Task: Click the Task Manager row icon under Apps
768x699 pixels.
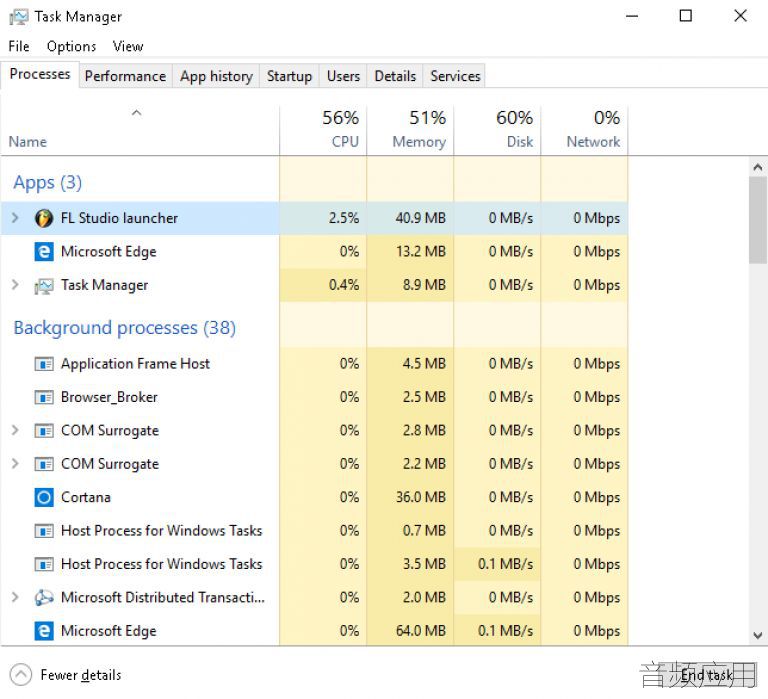Action: pos(44,286)
